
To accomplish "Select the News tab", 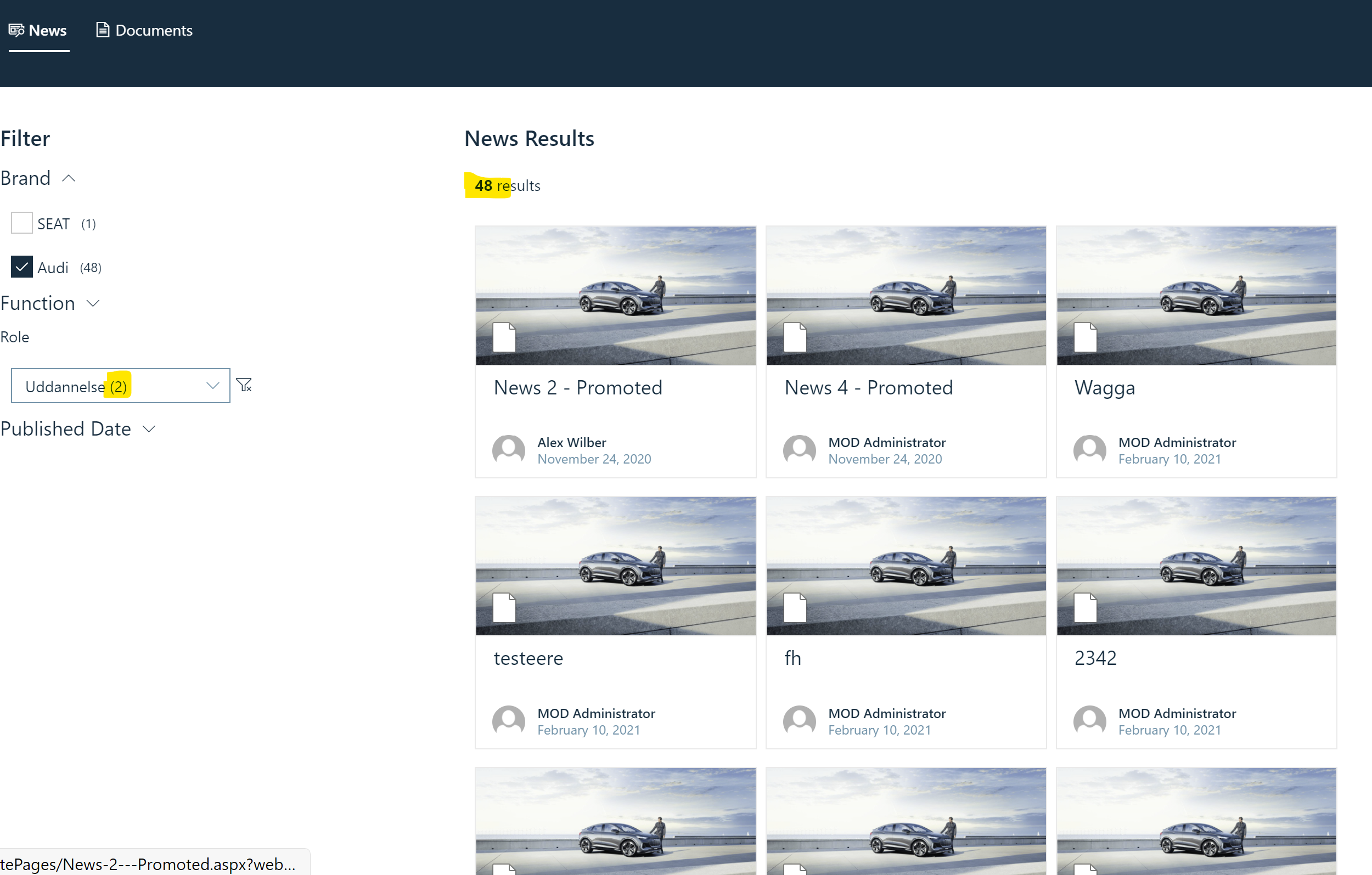I will (x=38, y=30).
